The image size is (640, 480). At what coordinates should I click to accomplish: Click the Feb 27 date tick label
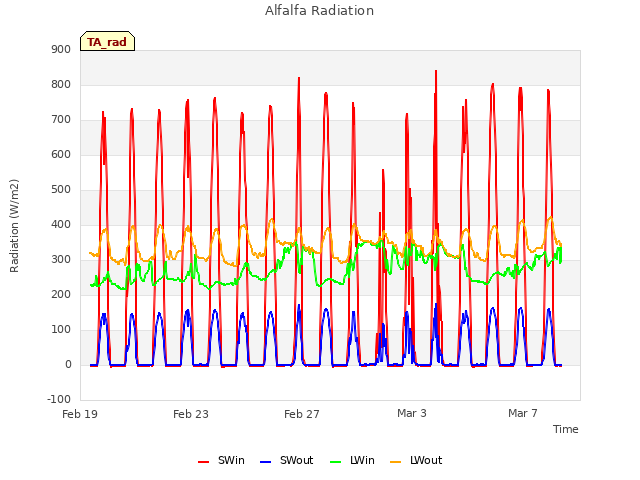[x=302, y=414]
